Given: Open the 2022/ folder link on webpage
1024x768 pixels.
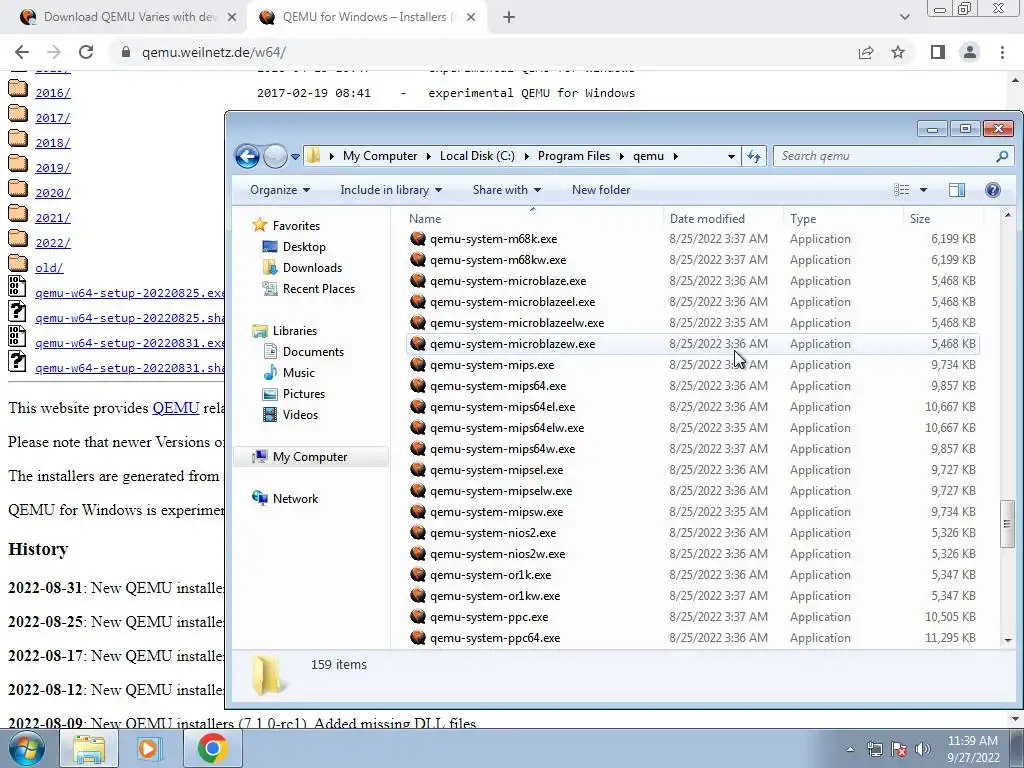Looking at the screenshot, I should coord(53,243).
